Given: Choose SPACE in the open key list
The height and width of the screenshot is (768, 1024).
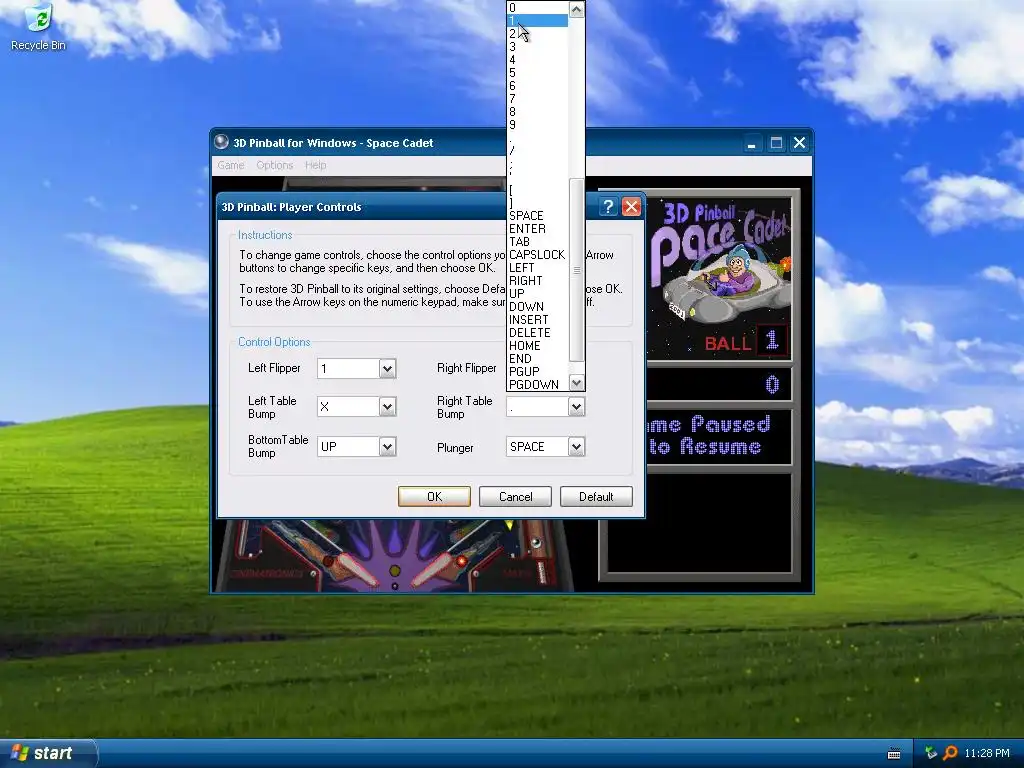Looking at the screenshot, I should pos(537,216).
